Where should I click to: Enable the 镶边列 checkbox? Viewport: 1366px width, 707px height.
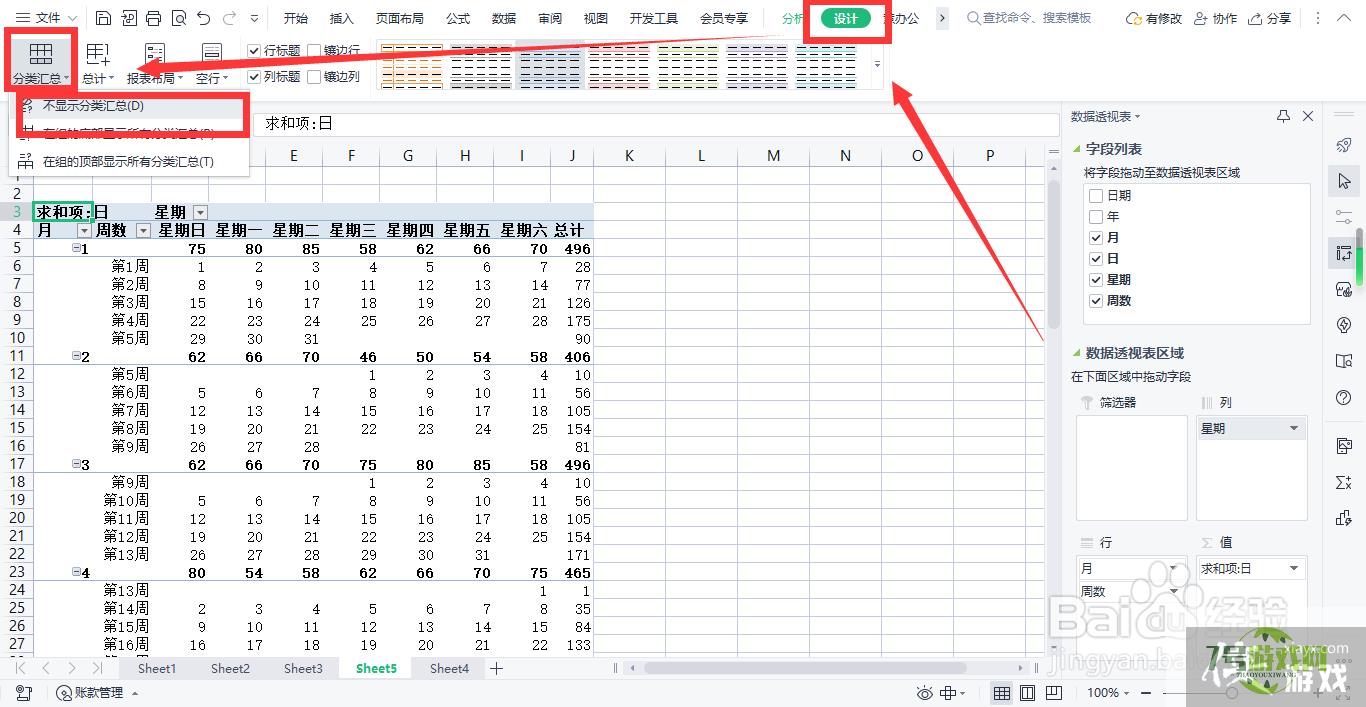[x=315, y=76]
